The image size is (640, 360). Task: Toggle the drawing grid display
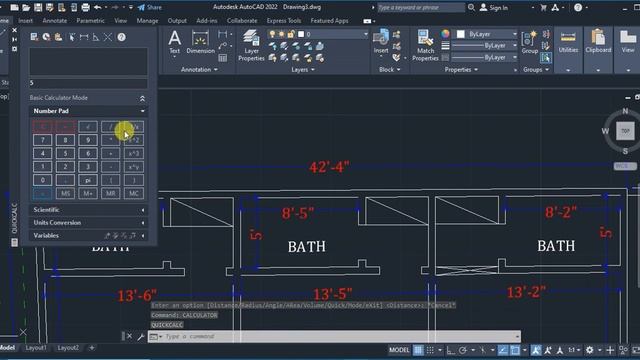click(x=418, y=350)
